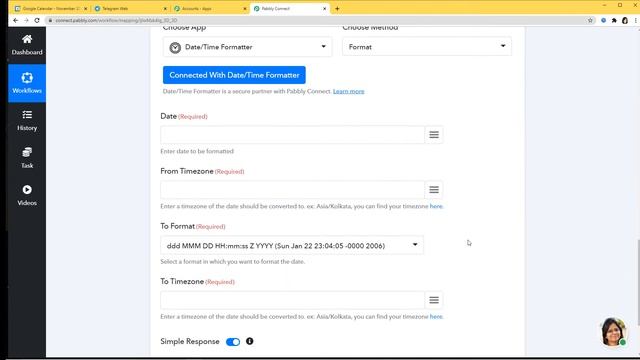The height and width of the screenshot is (360, 640).
Task: Open Videos section in sidebar
Action: (x=27, y=196)
